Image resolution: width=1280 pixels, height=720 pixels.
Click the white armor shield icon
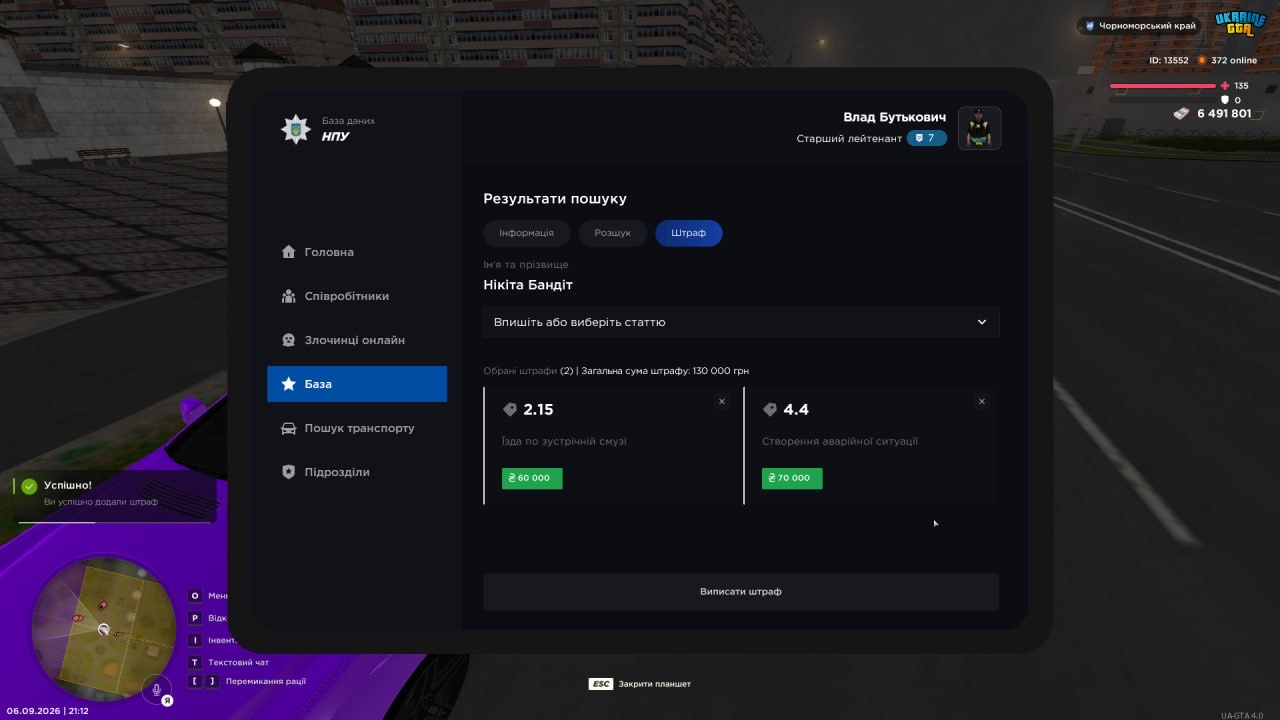[x=1225, y=100]
